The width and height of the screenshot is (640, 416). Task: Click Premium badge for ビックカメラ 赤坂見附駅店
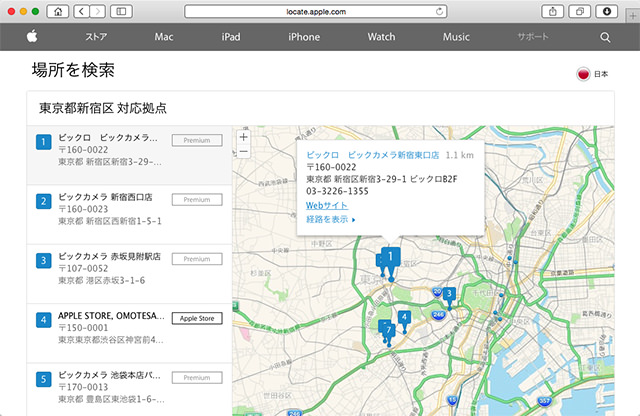197,259
